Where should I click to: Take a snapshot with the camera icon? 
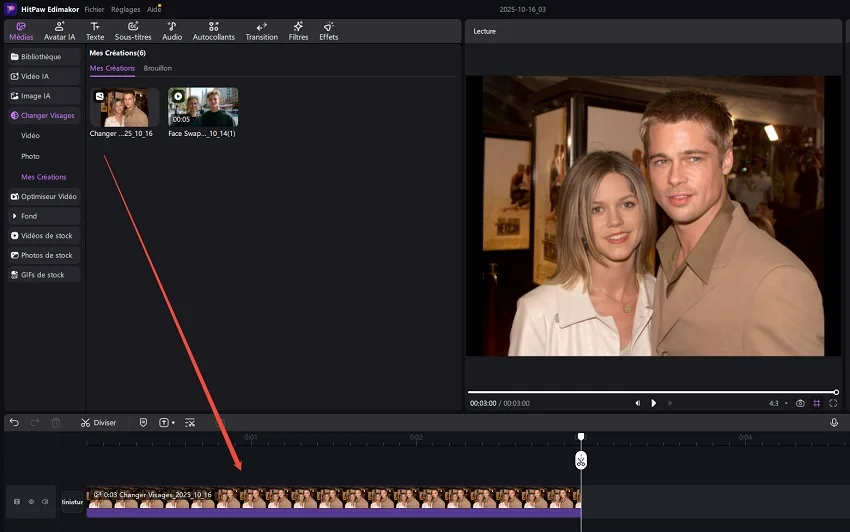coord(800,403)
